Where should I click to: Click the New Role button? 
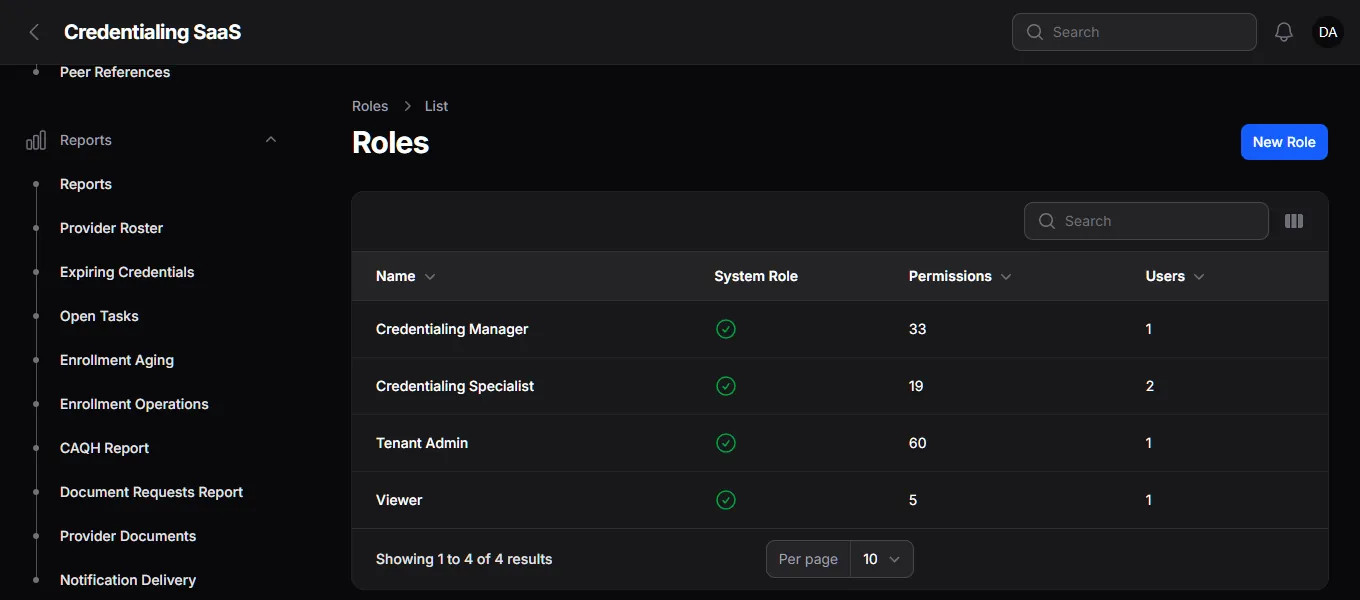click(x=1284, y=142)
